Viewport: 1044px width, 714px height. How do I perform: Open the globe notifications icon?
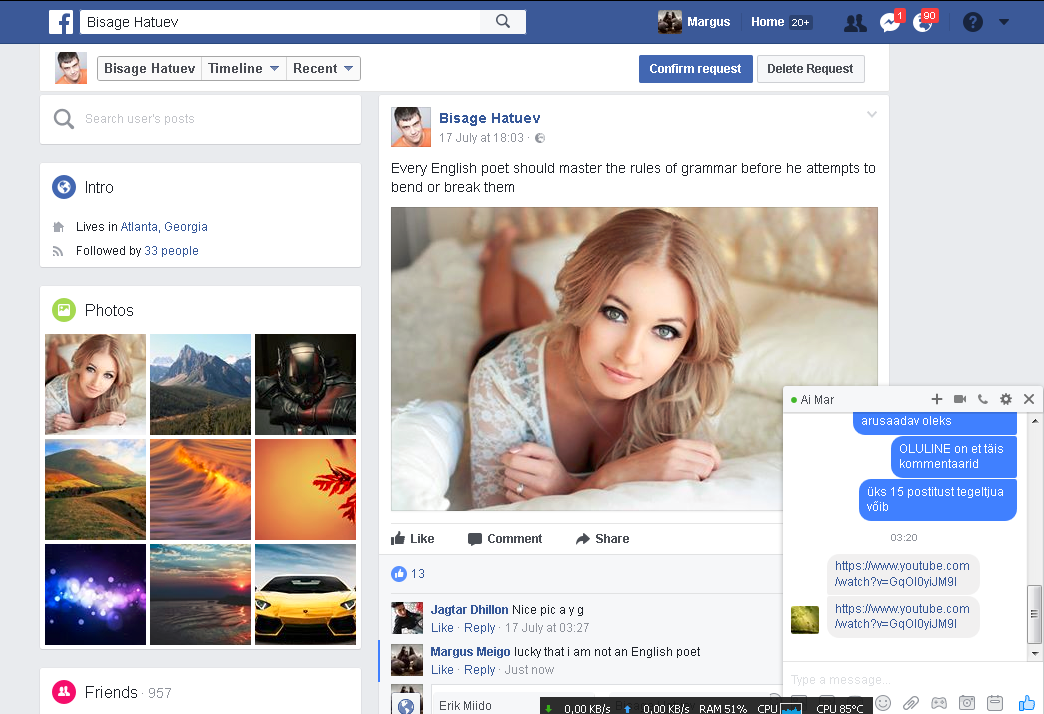pos(923,23)
